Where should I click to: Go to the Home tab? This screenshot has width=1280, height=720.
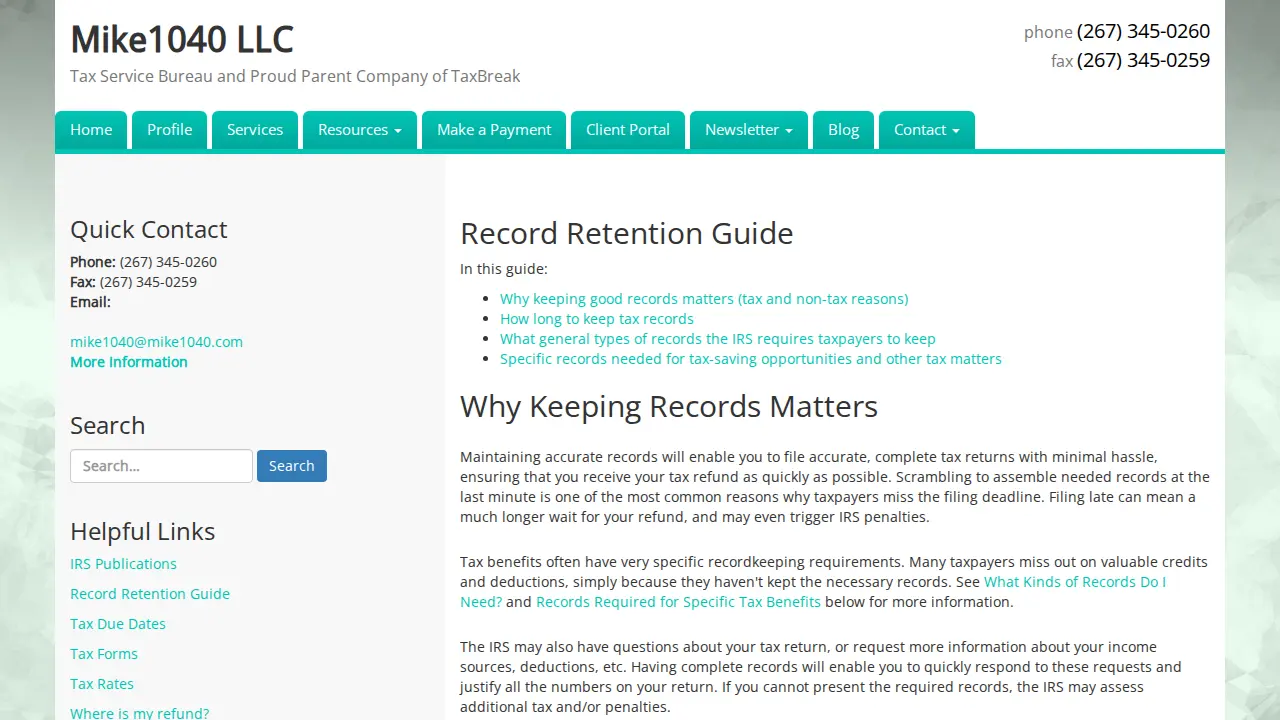tap(91, 130)
